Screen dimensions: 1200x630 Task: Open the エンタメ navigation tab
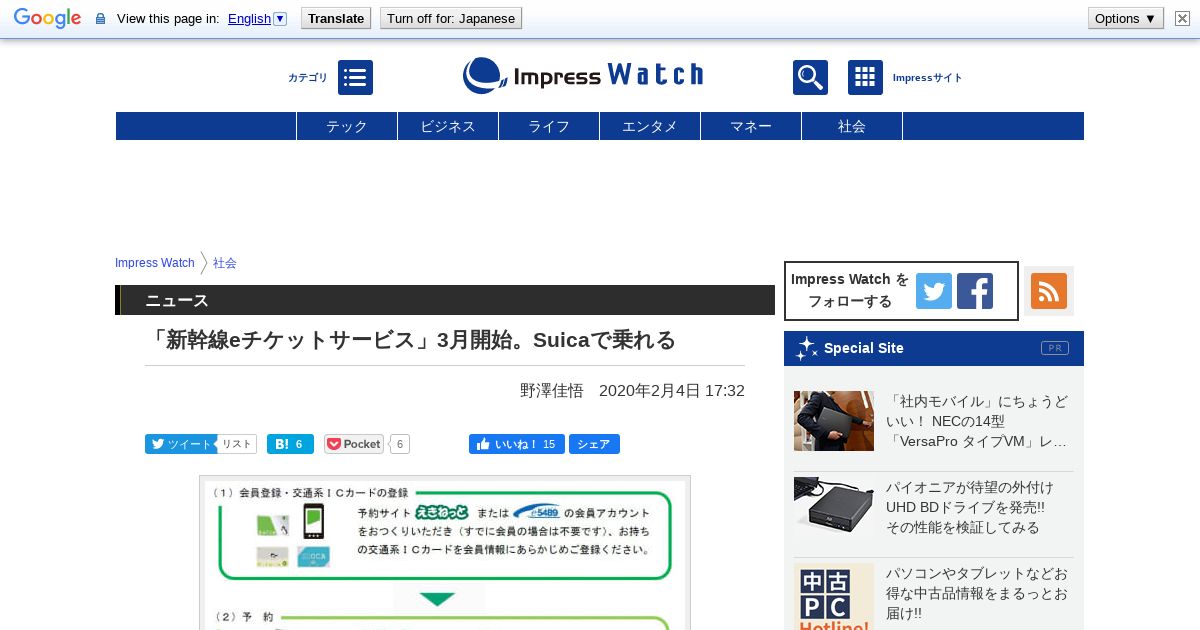point(650,126)
